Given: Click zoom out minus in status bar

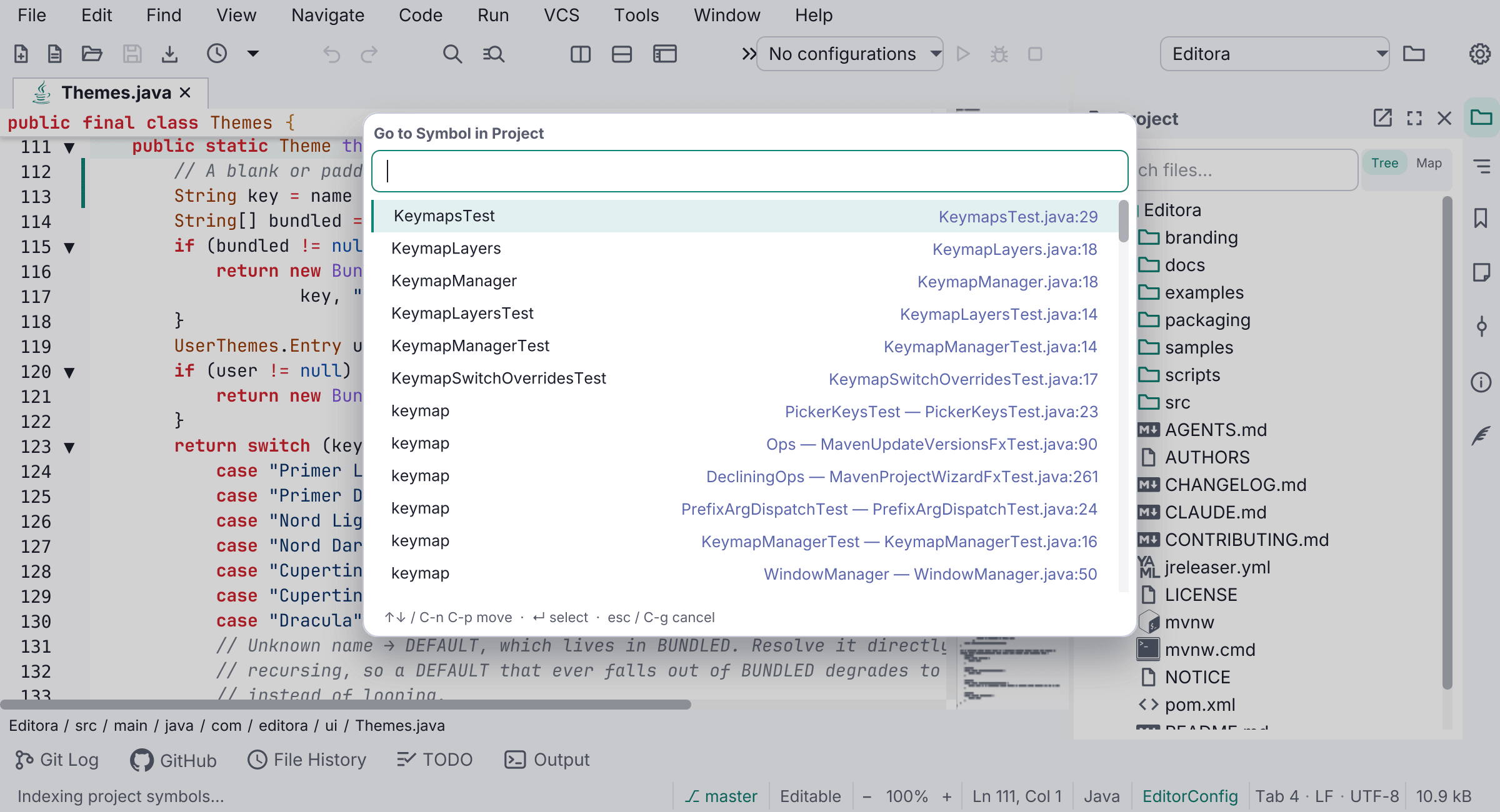Looking at the screenshot, I should 867,796.
